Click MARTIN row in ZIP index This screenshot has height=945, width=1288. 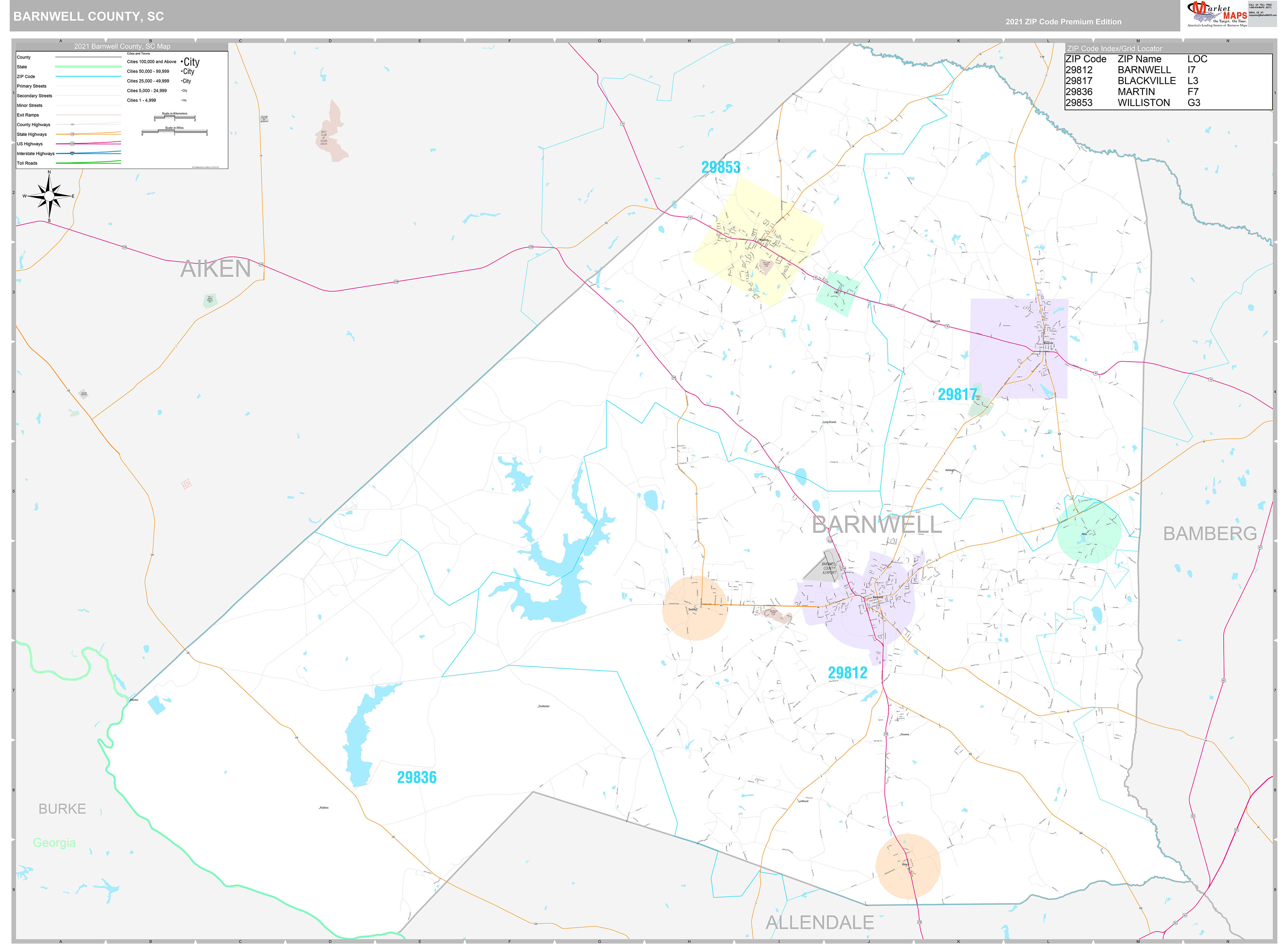coord(1168,92)
